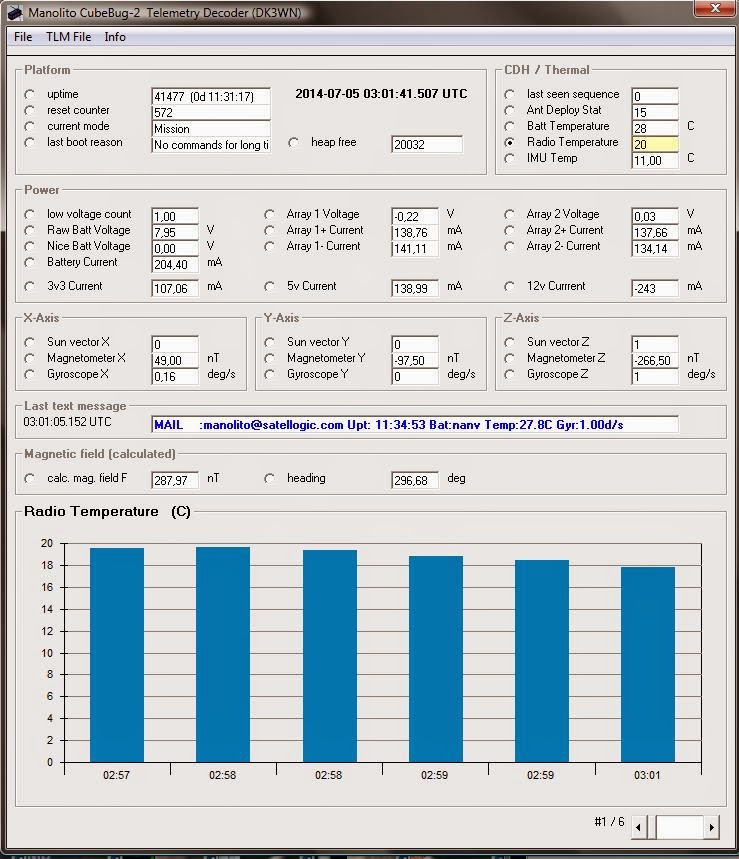Screen dimensions: 739x859
Task: Select Magnetometer Y radio button
Action: click(269, 358)
